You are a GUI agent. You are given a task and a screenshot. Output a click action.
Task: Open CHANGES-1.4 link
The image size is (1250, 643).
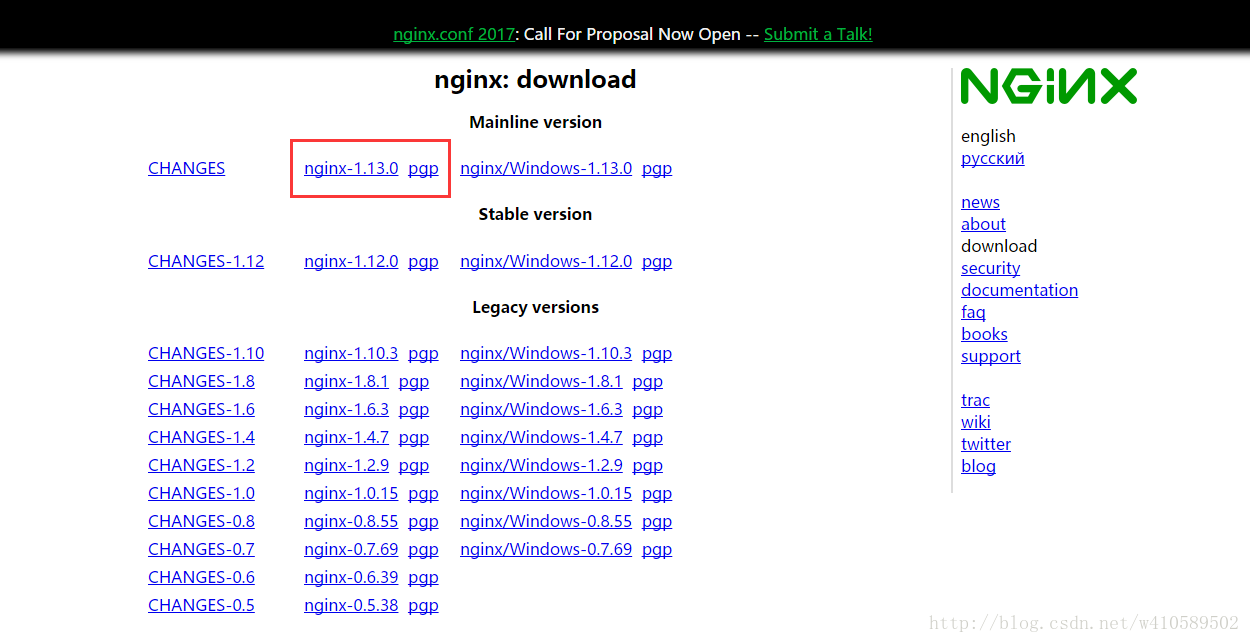click(201, 437)
